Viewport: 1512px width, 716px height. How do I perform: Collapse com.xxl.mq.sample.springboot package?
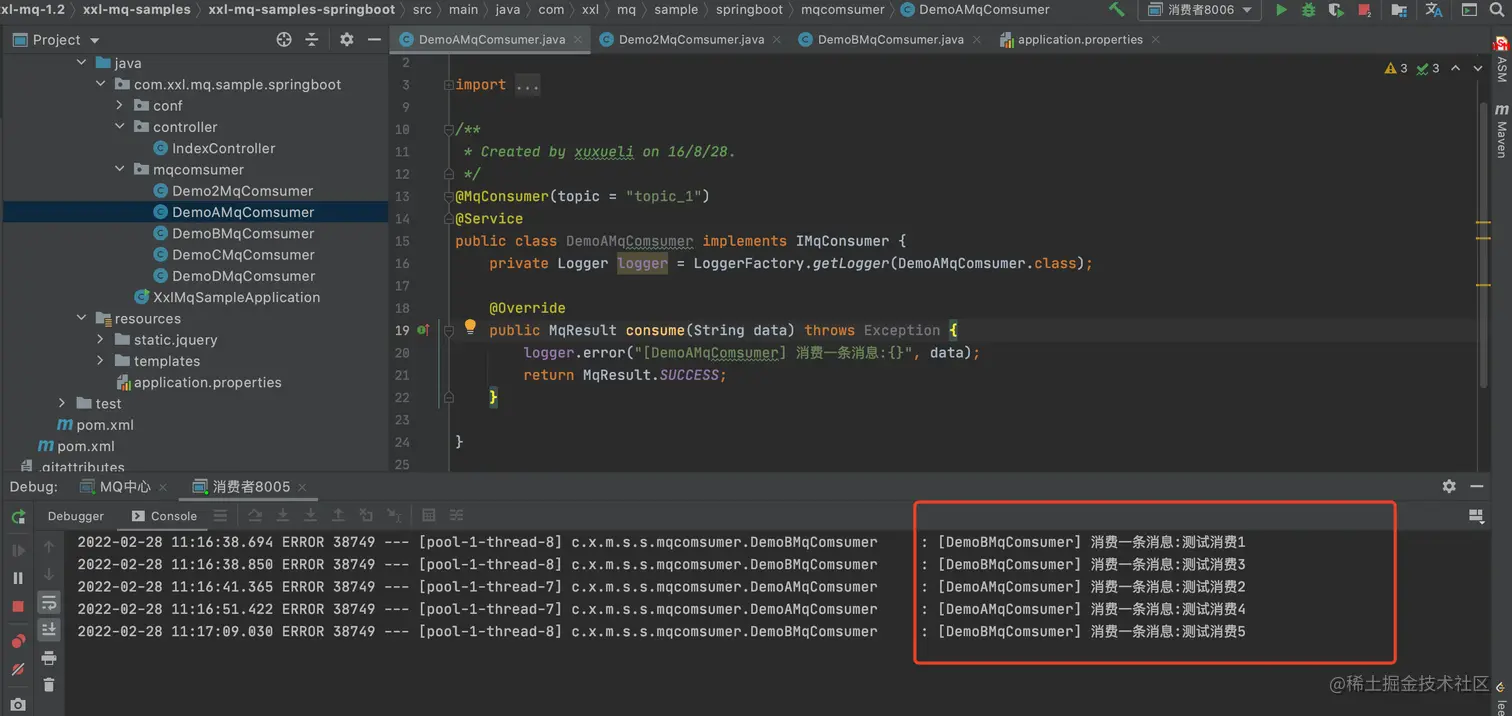point(101,84)
